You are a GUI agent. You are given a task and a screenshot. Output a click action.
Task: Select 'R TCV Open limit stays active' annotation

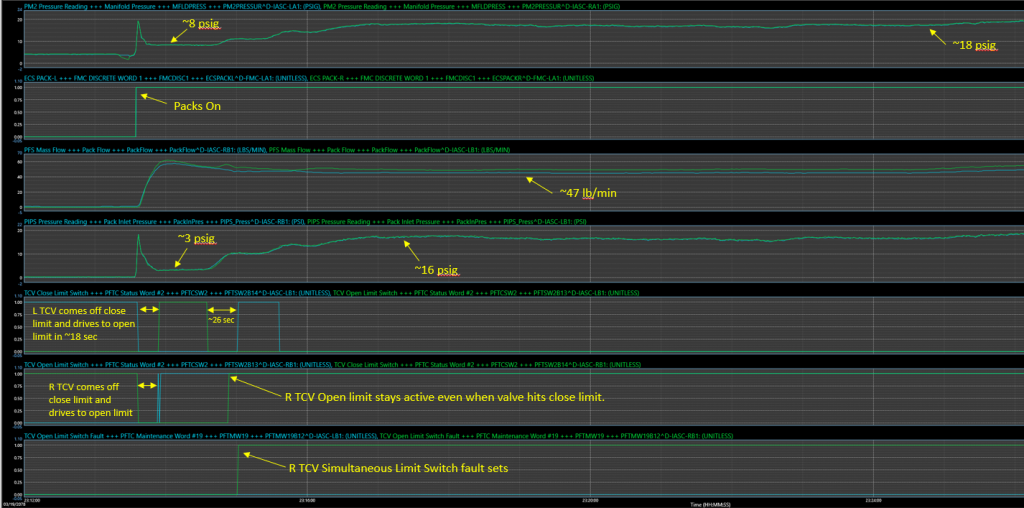click(x=446, y=396)
